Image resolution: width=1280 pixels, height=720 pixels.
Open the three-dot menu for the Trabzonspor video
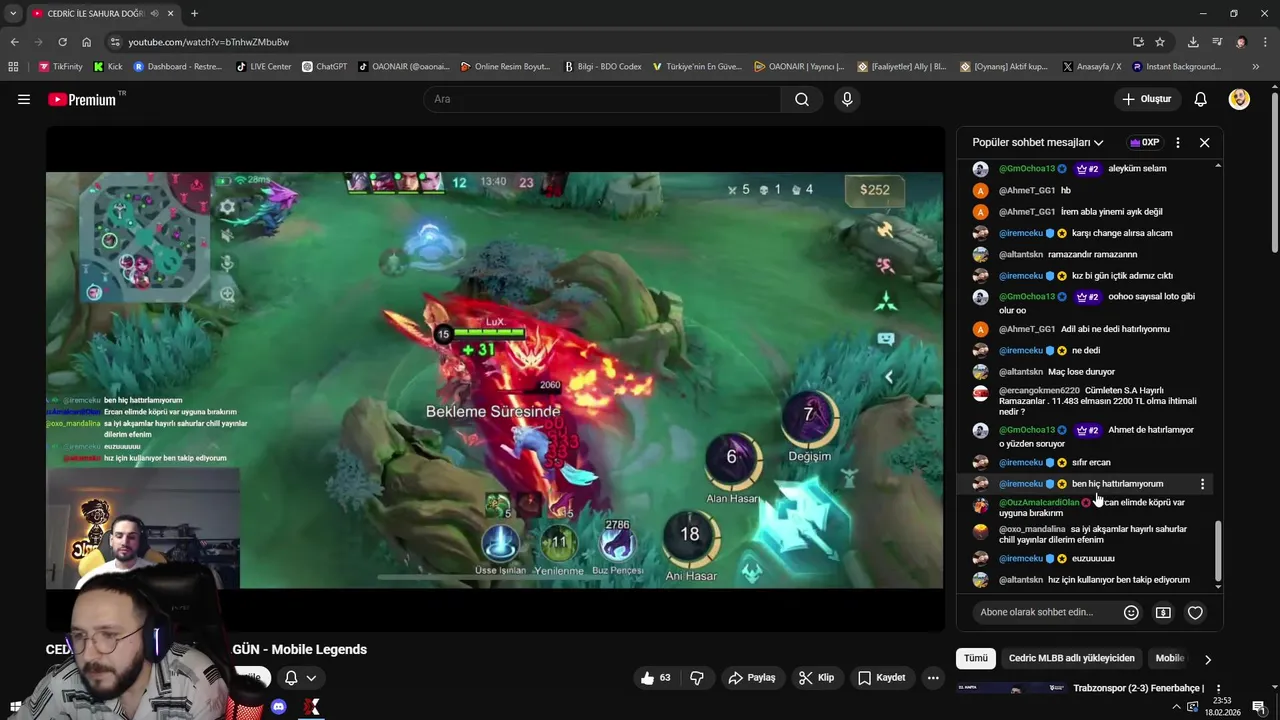(x=1217, y=690)
